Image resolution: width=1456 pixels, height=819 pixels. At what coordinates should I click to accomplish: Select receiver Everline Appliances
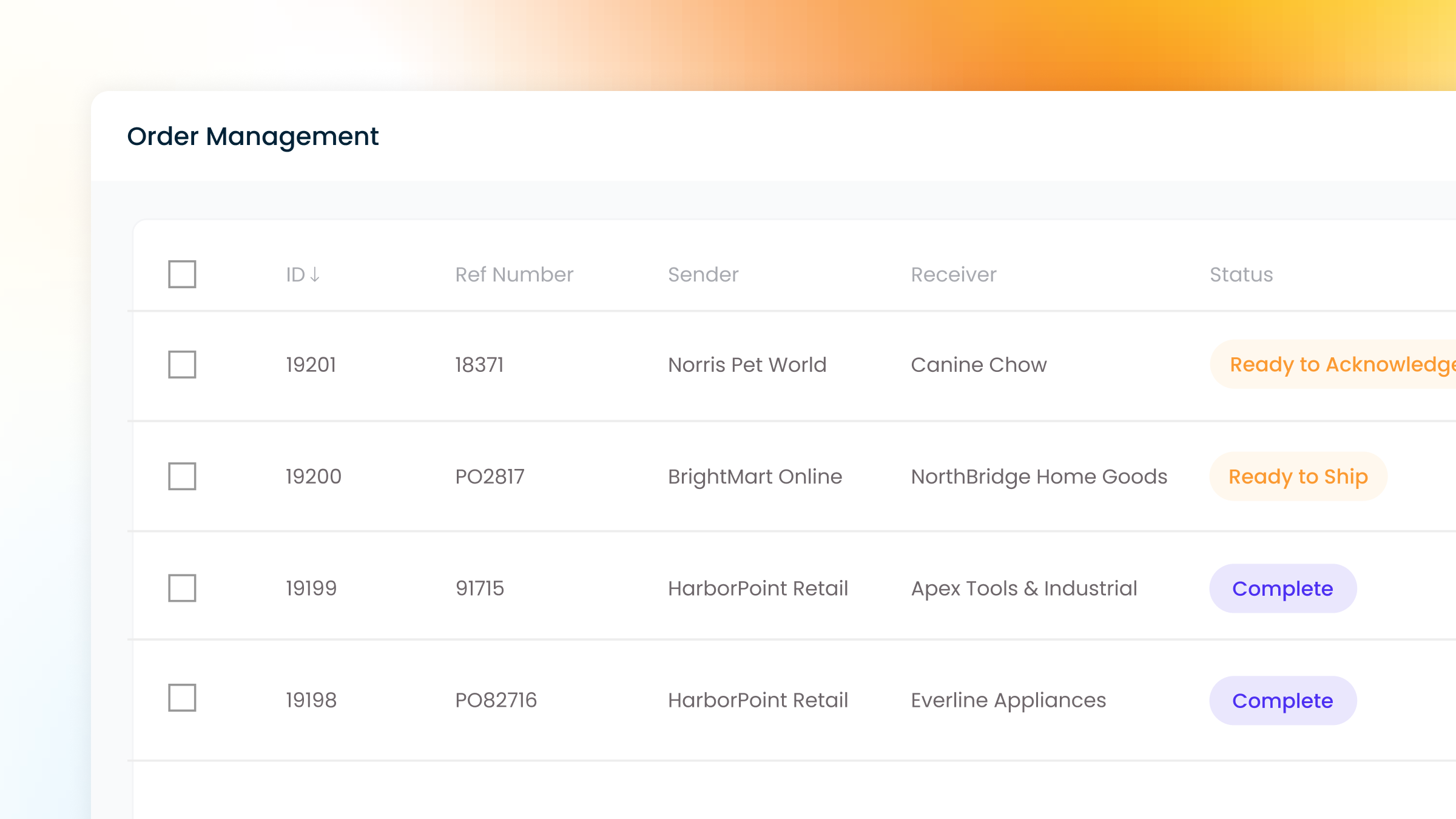pos(1008,700)
